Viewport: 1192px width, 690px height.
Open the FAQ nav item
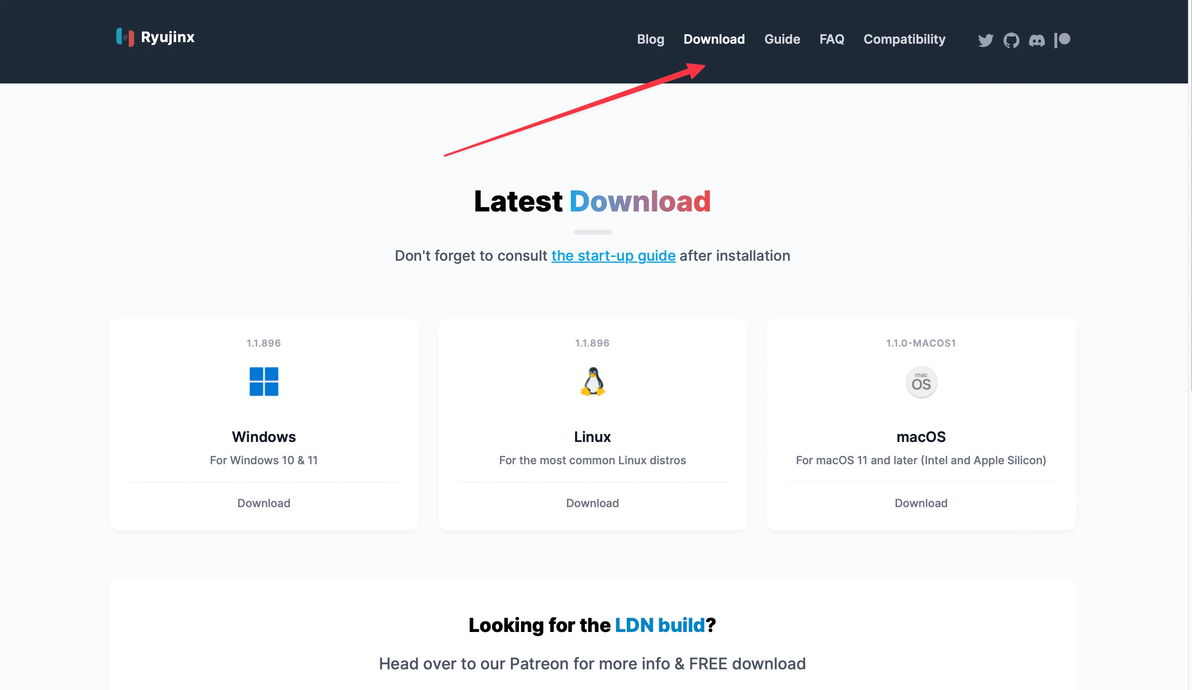point(832,40)
